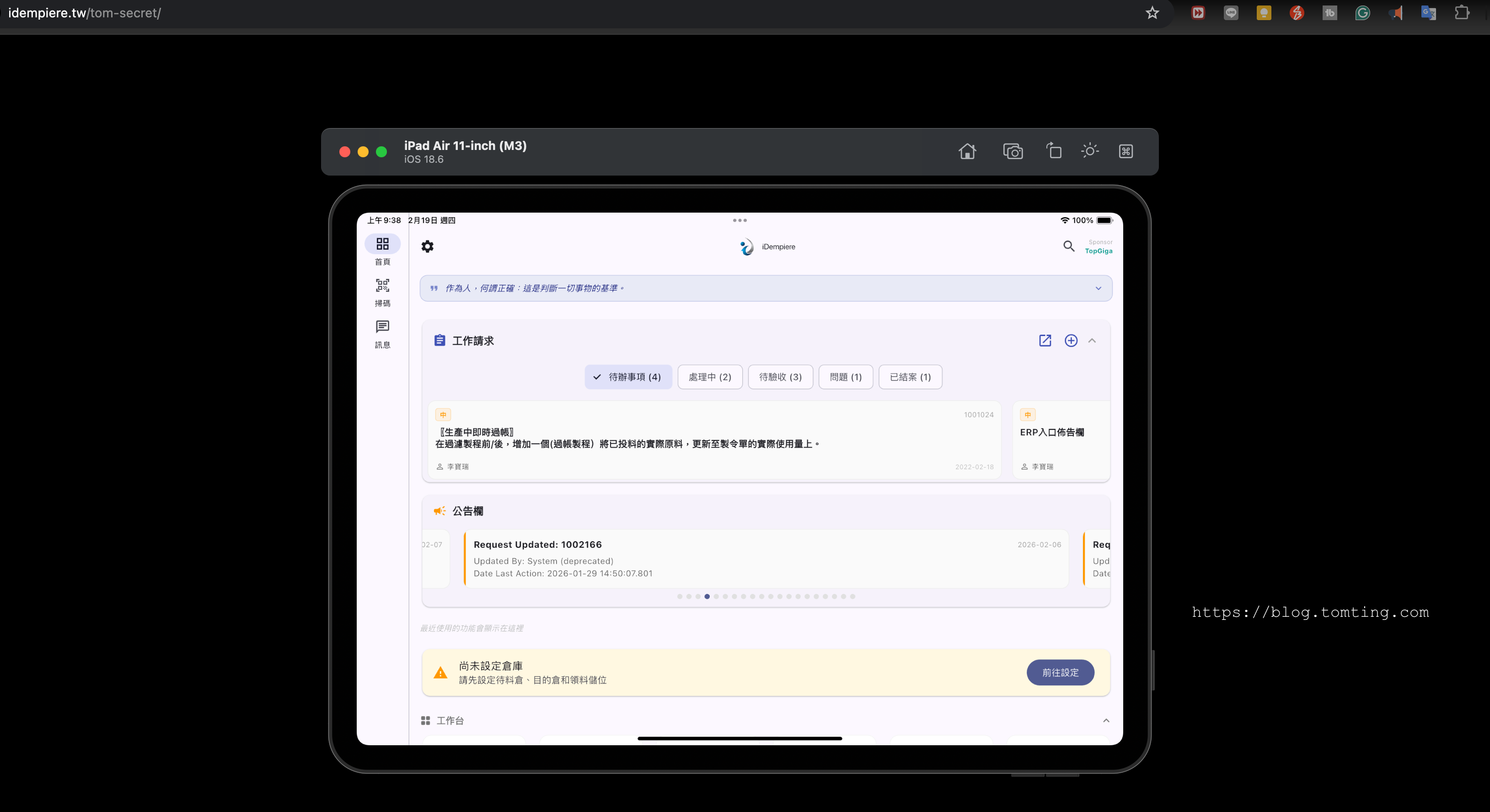Select the 已結案 (1) chip
Viewport: 1490px width, 812px height.
click(910, 377)
